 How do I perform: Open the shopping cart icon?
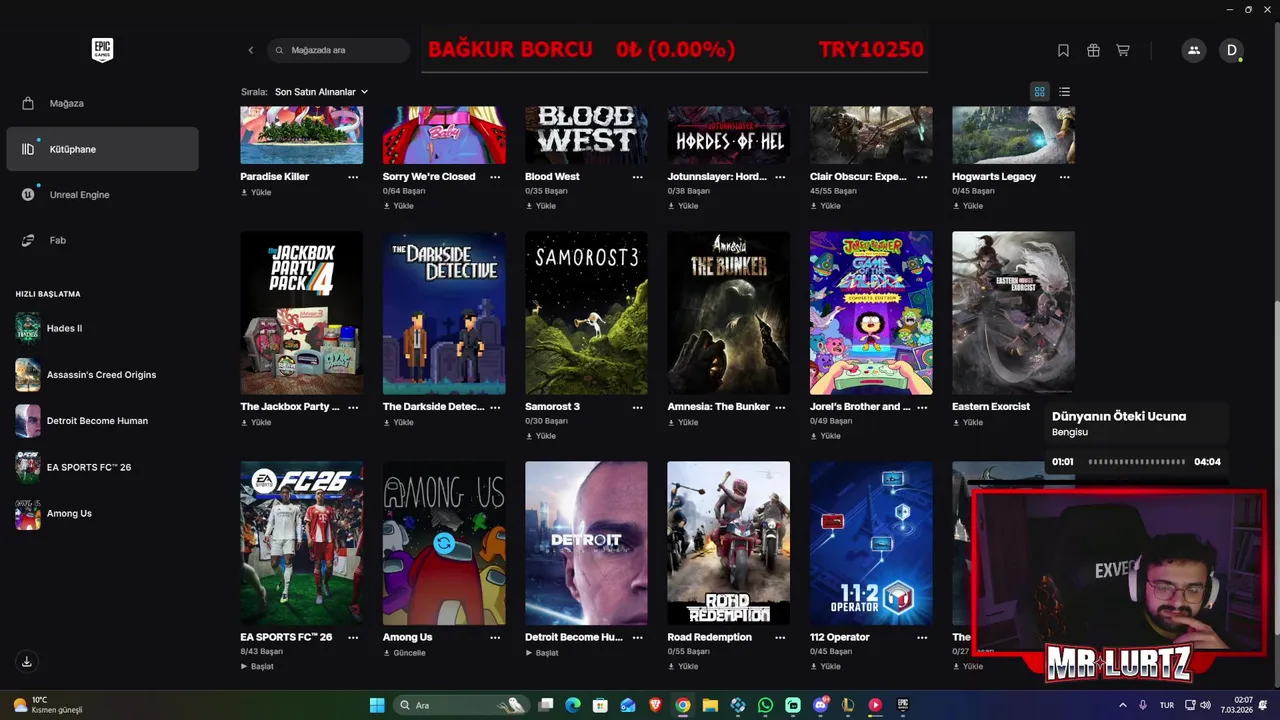1123,50
